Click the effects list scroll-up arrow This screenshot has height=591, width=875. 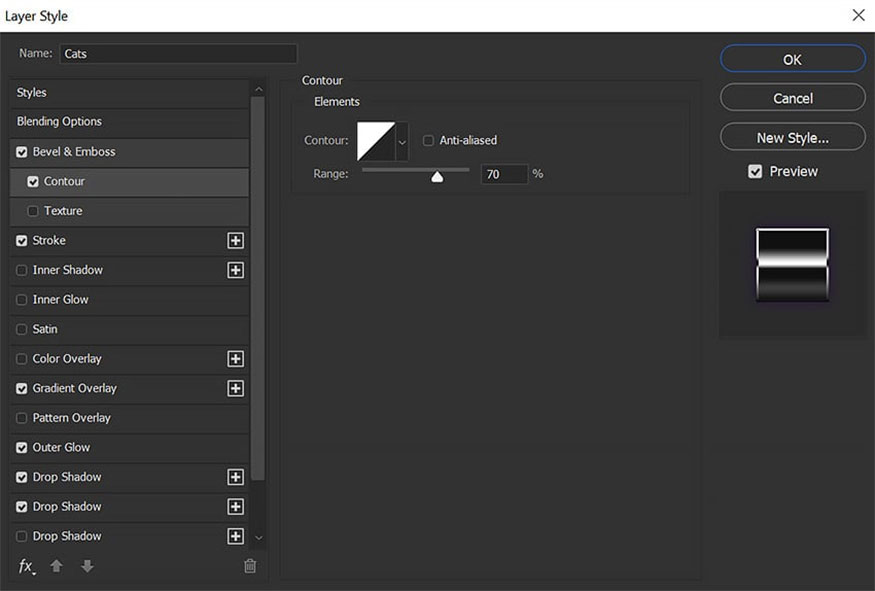coord(258,89)
